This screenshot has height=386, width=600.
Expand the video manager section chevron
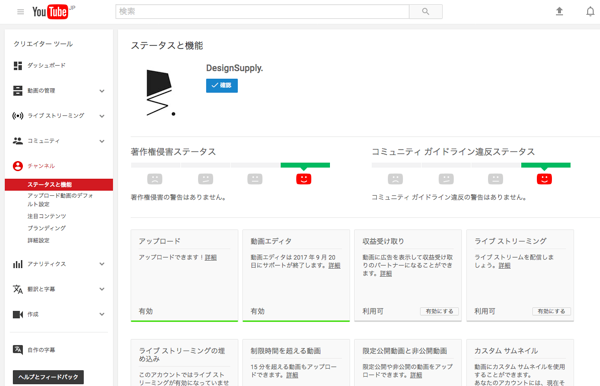coord(102,91)
